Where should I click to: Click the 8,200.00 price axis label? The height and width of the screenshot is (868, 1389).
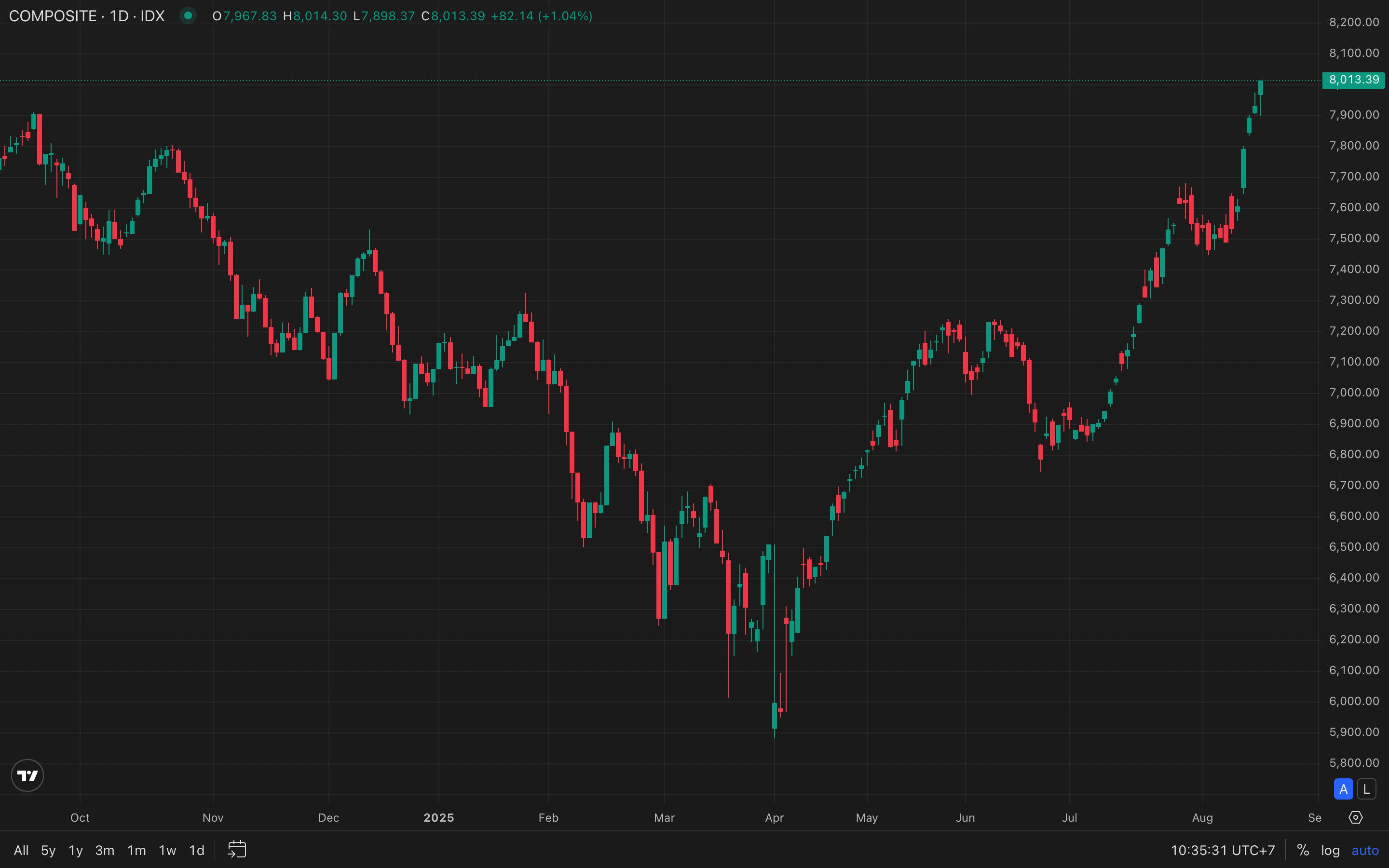[1354, 22]
